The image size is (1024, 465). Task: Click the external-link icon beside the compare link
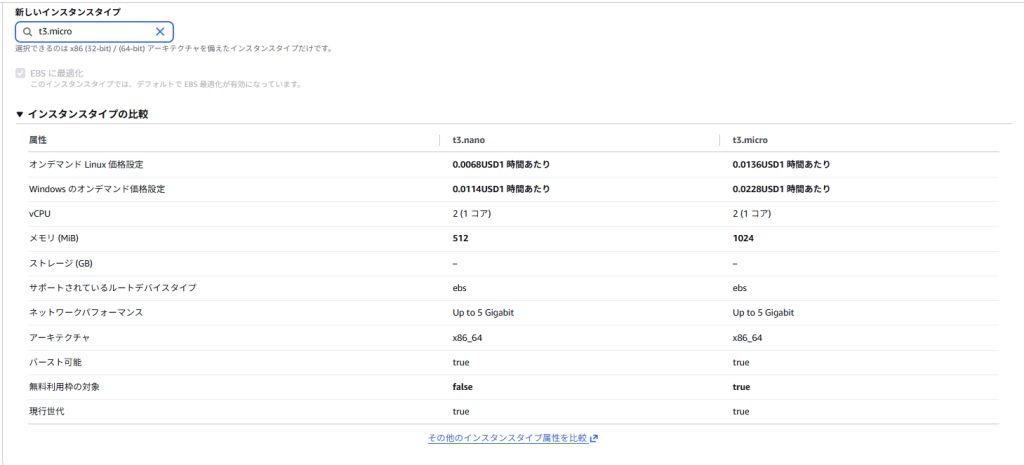click(x=594, y=438)
